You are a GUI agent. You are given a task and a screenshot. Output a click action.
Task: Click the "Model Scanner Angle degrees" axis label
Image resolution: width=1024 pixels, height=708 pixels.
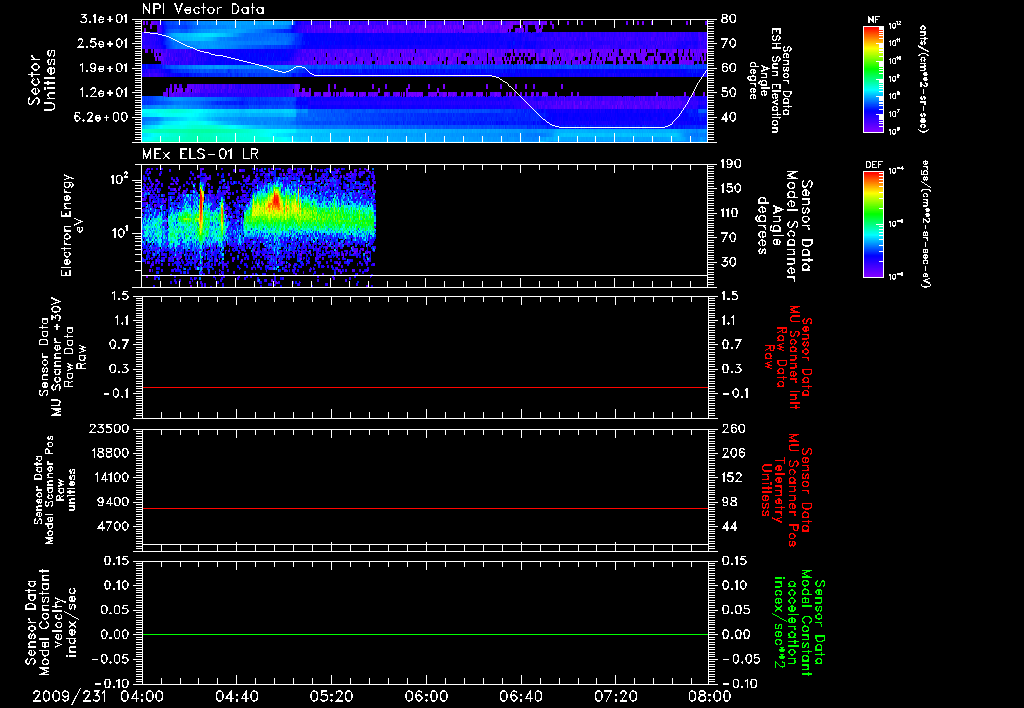[x=784, y=226]
